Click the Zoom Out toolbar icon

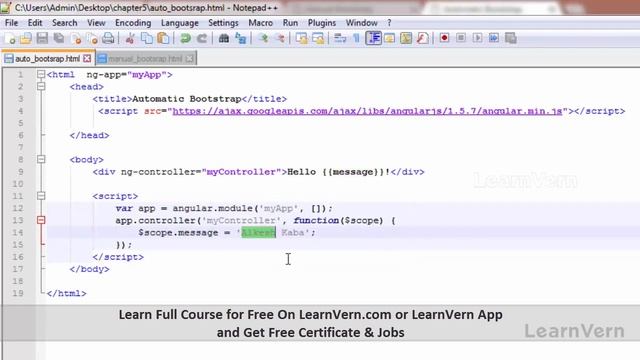280,38
